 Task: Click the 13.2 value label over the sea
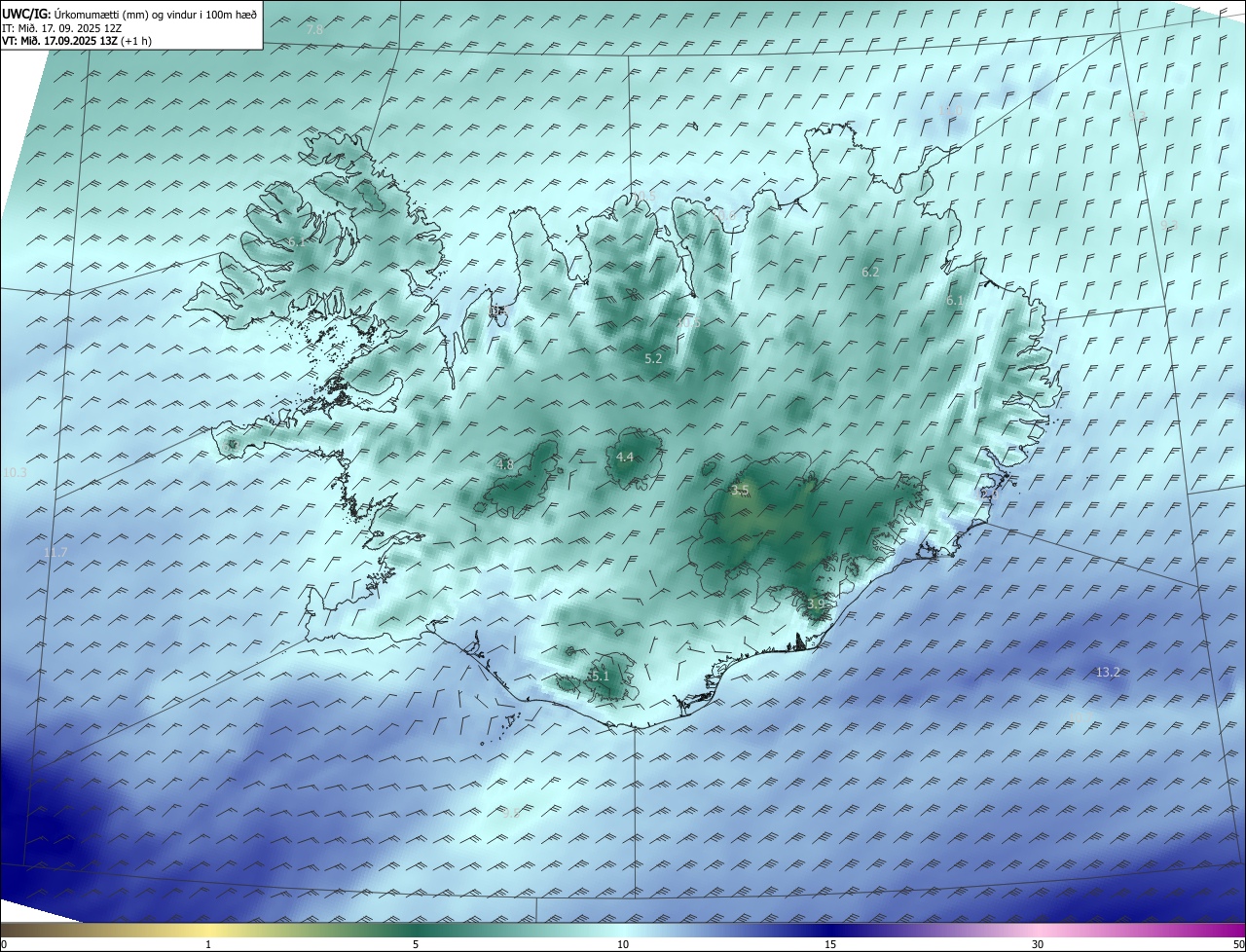(1108, 672)
